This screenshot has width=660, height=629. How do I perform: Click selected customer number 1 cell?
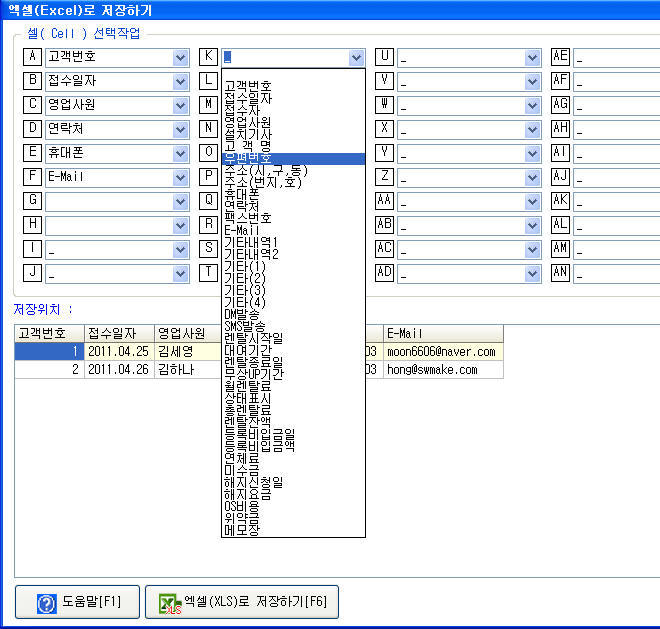[50, 352]
